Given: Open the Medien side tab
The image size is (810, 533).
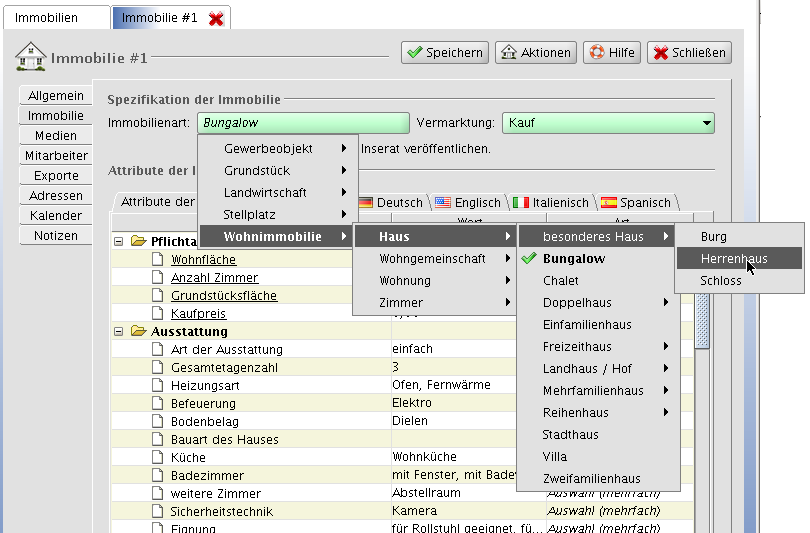Looking at the screenshot, I should click(x=55, y=136).
